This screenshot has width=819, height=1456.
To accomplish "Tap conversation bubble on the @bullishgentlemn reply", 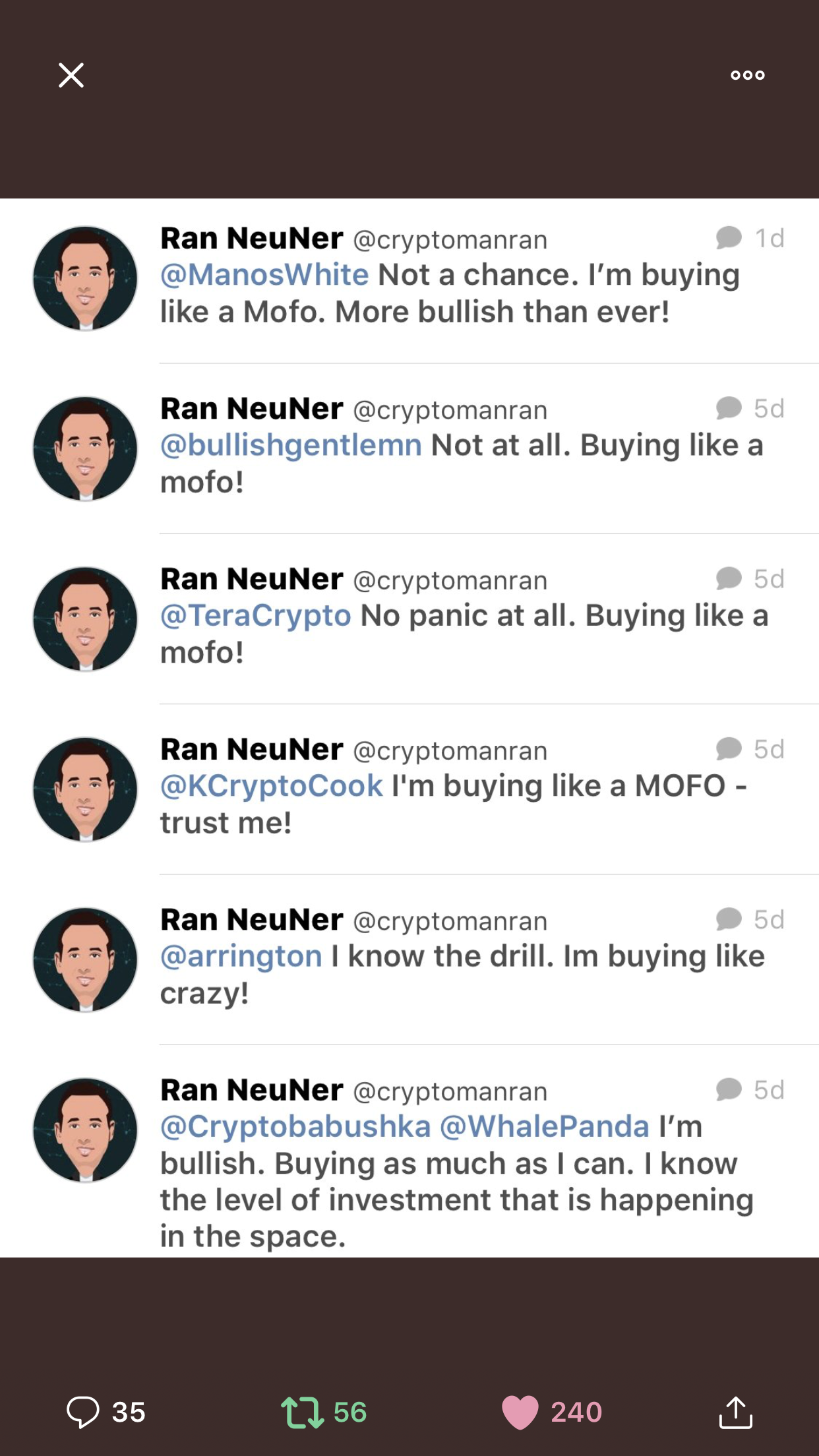I will [x=729, y=408].
